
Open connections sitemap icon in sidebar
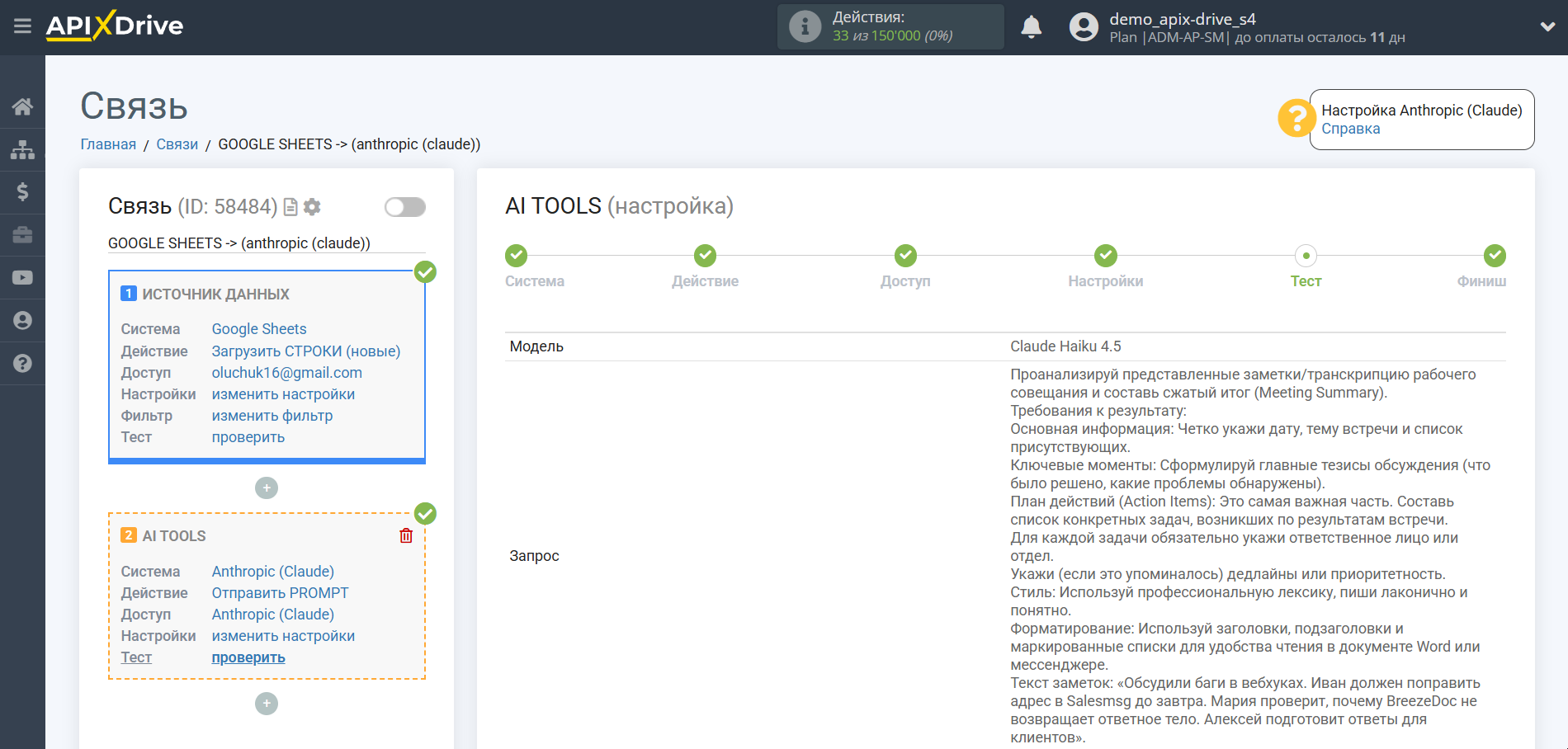pyautogui.click(x=22, y=149)
